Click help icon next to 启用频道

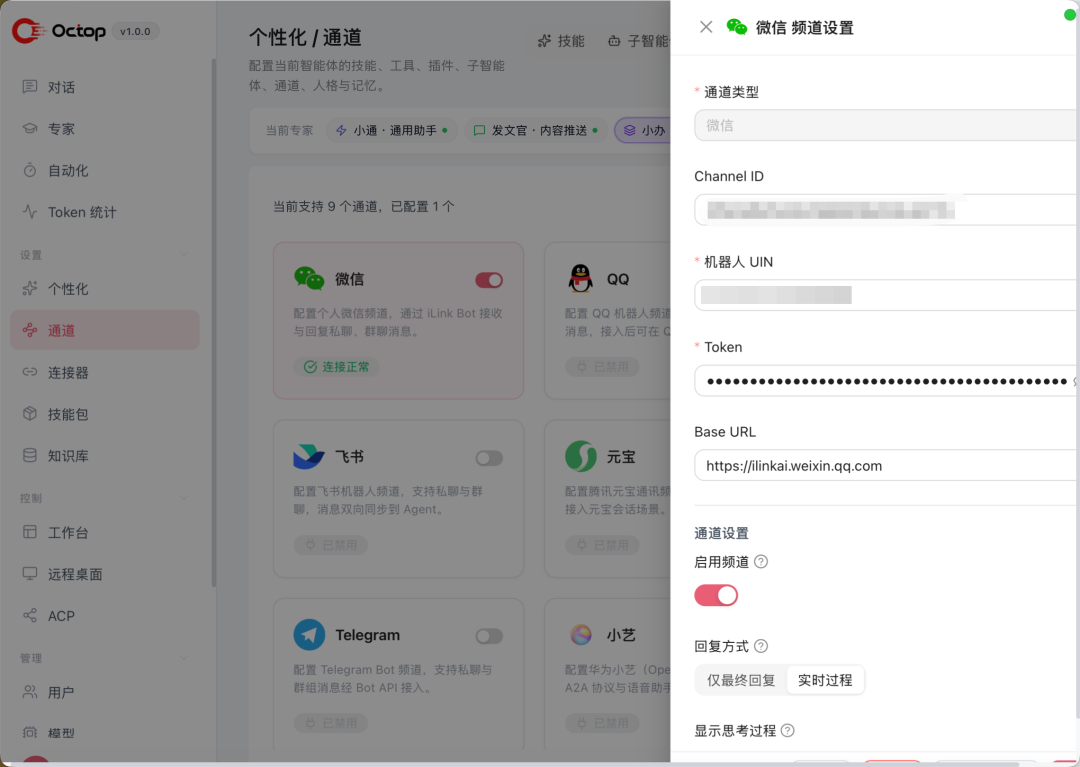click(x=760, y=562)
